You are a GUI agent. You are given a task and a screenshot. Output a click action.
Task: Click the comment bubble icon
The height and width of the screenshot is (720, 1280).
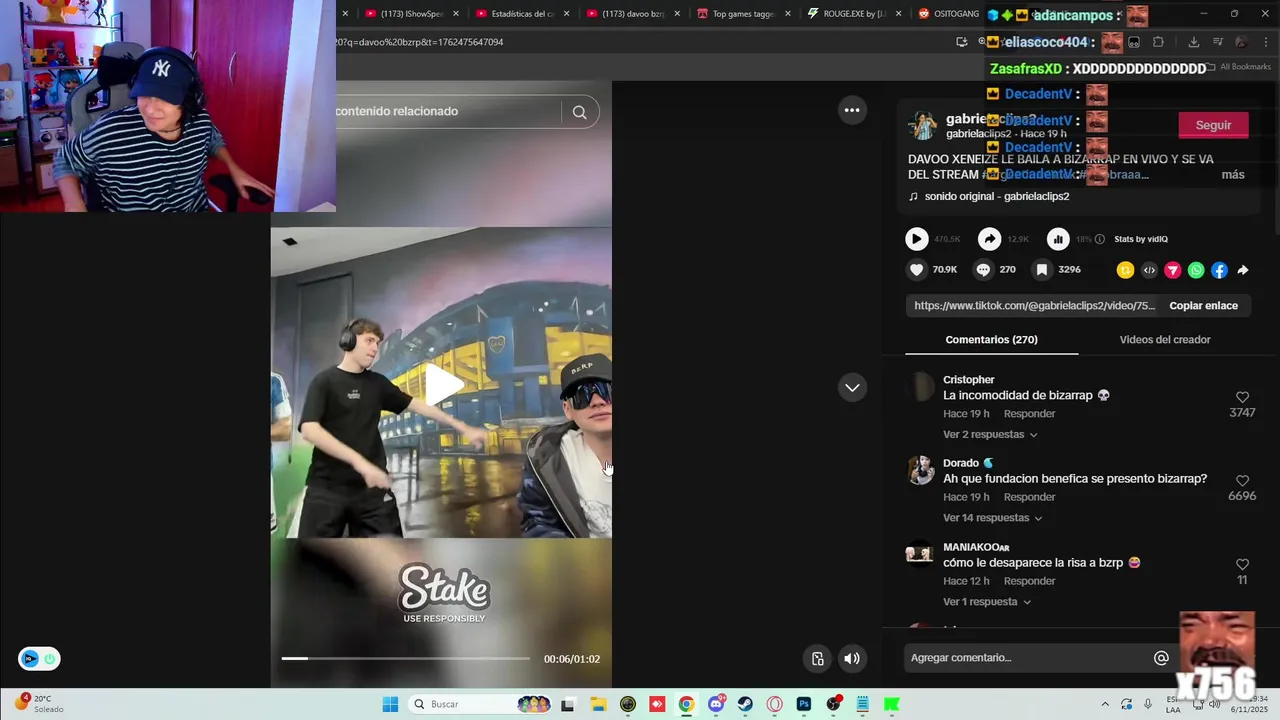pyautogui.click(x=983, y=270)
